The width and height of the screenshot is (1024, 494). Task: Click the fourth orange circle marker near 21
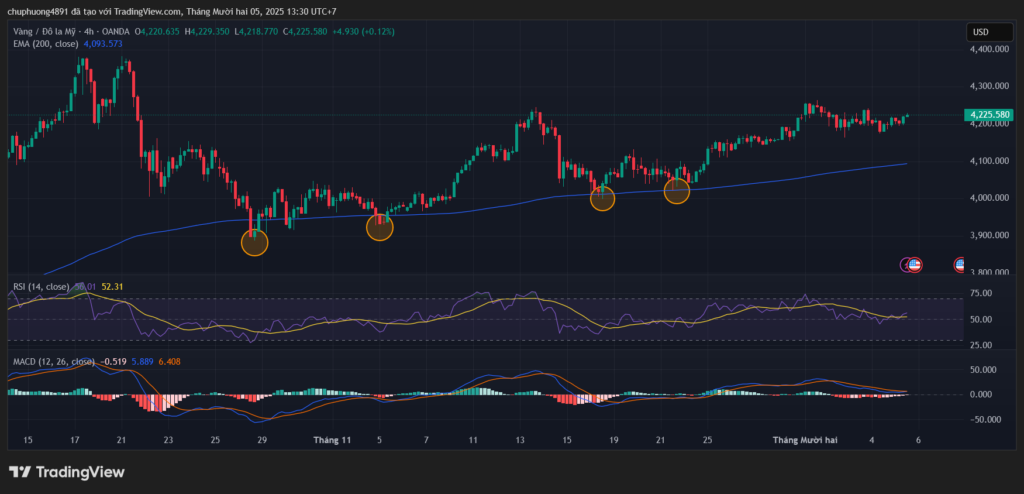tap(677, 191)
